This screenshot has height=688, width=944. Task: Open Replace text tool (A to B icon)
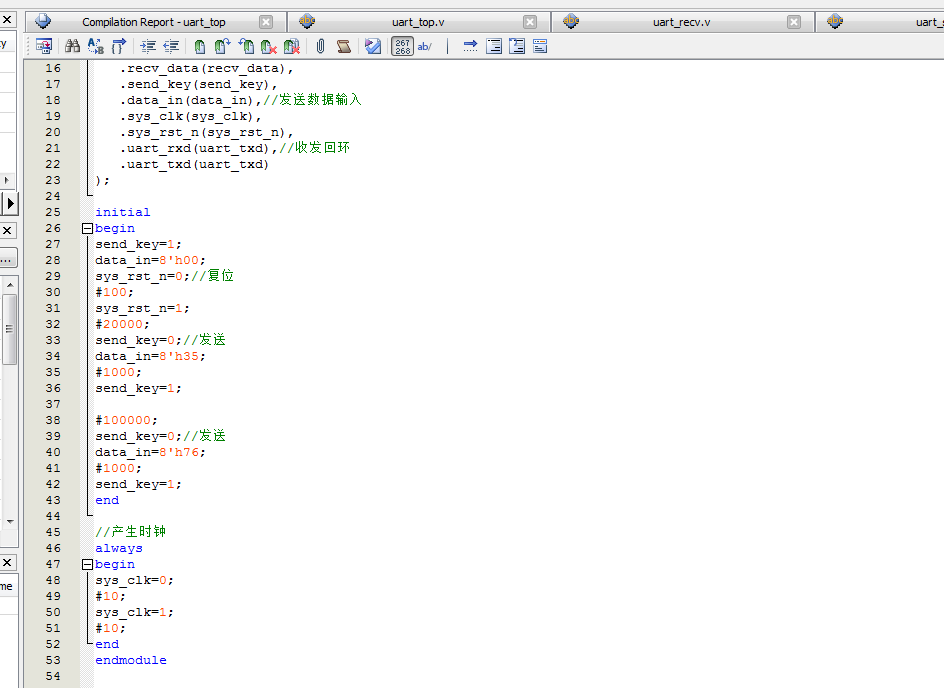pyautogui.click(x=96, y=46)
